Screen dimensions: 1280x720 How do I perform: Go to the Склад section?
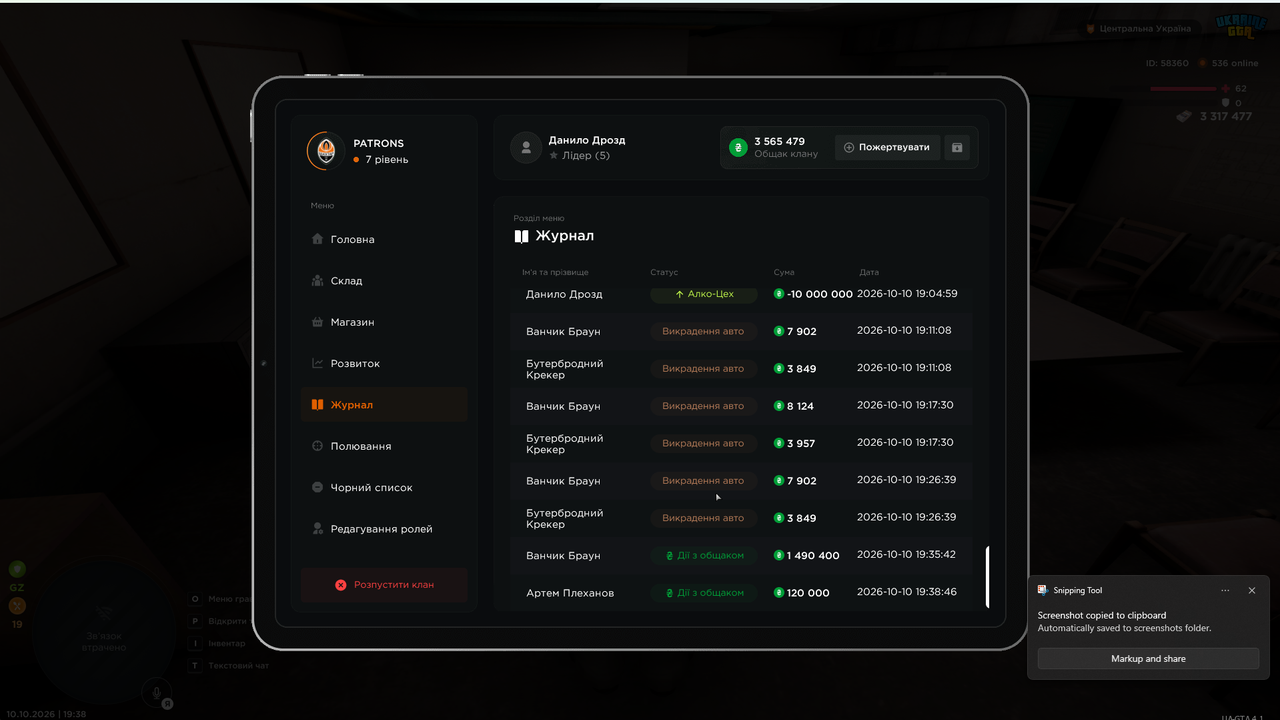[384, 281]
